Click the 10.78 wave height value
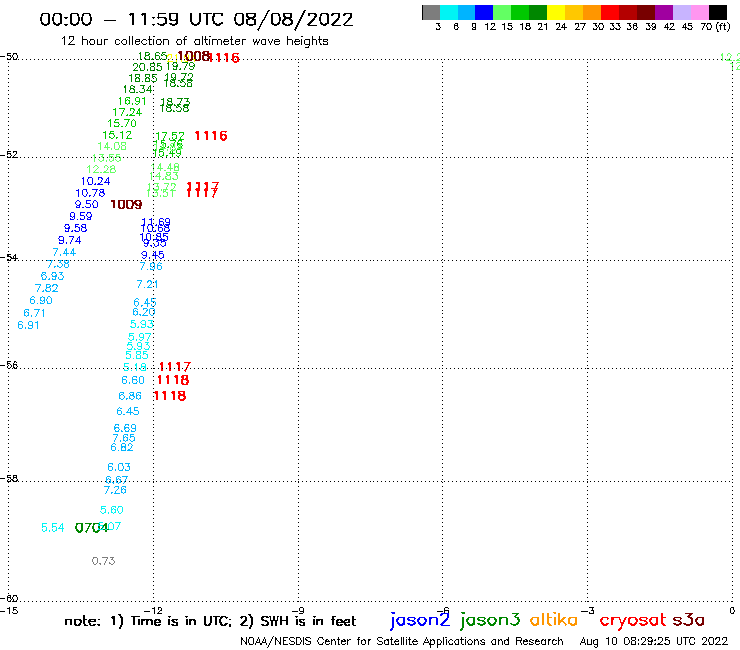The width and height of the screenshot is (740, 650). tap(90, 193)
